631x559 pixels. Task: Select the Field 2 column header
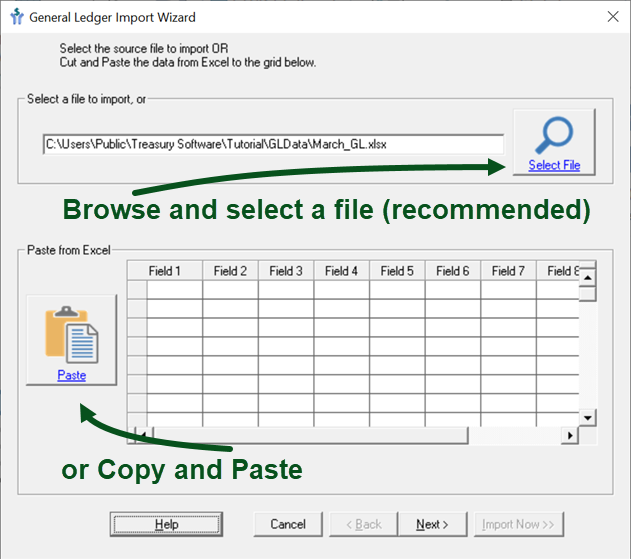(231, 271)
